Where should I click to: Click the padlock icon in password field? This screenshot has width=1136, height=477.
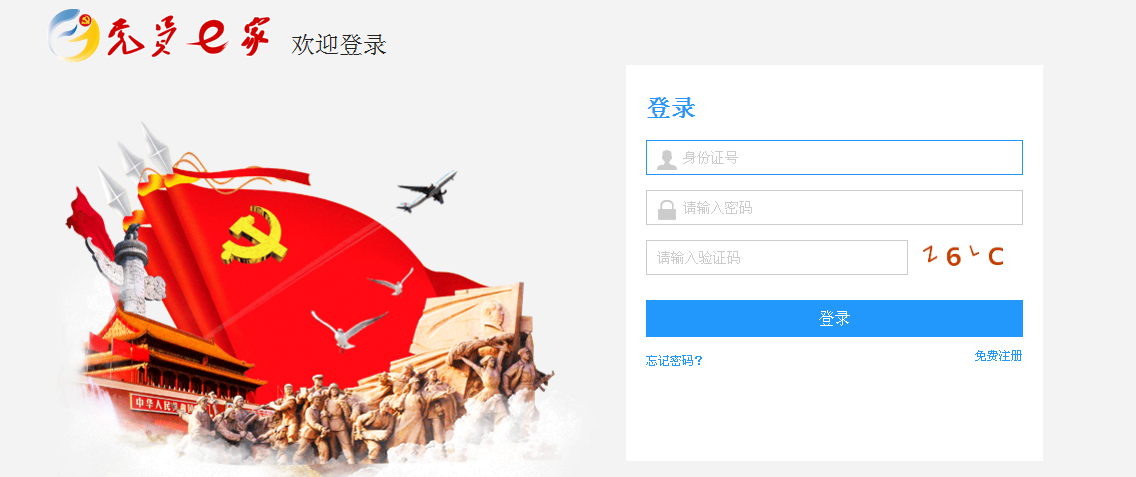coord(667,209)
